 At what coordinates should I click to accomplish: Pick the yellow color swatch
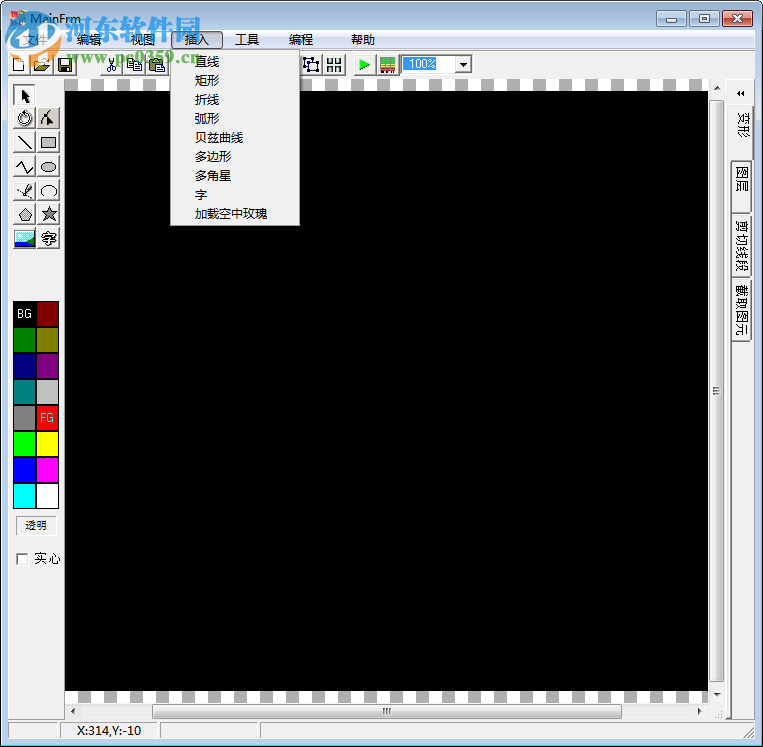click(47, 444)
